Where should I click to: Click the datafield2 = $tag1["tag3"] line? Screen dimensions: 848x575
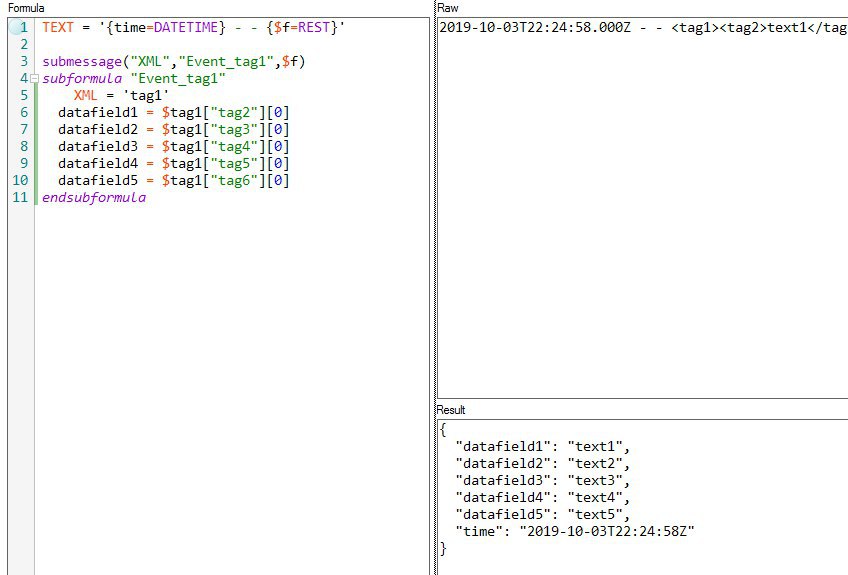pyautogui.click(x=174, y=129)
